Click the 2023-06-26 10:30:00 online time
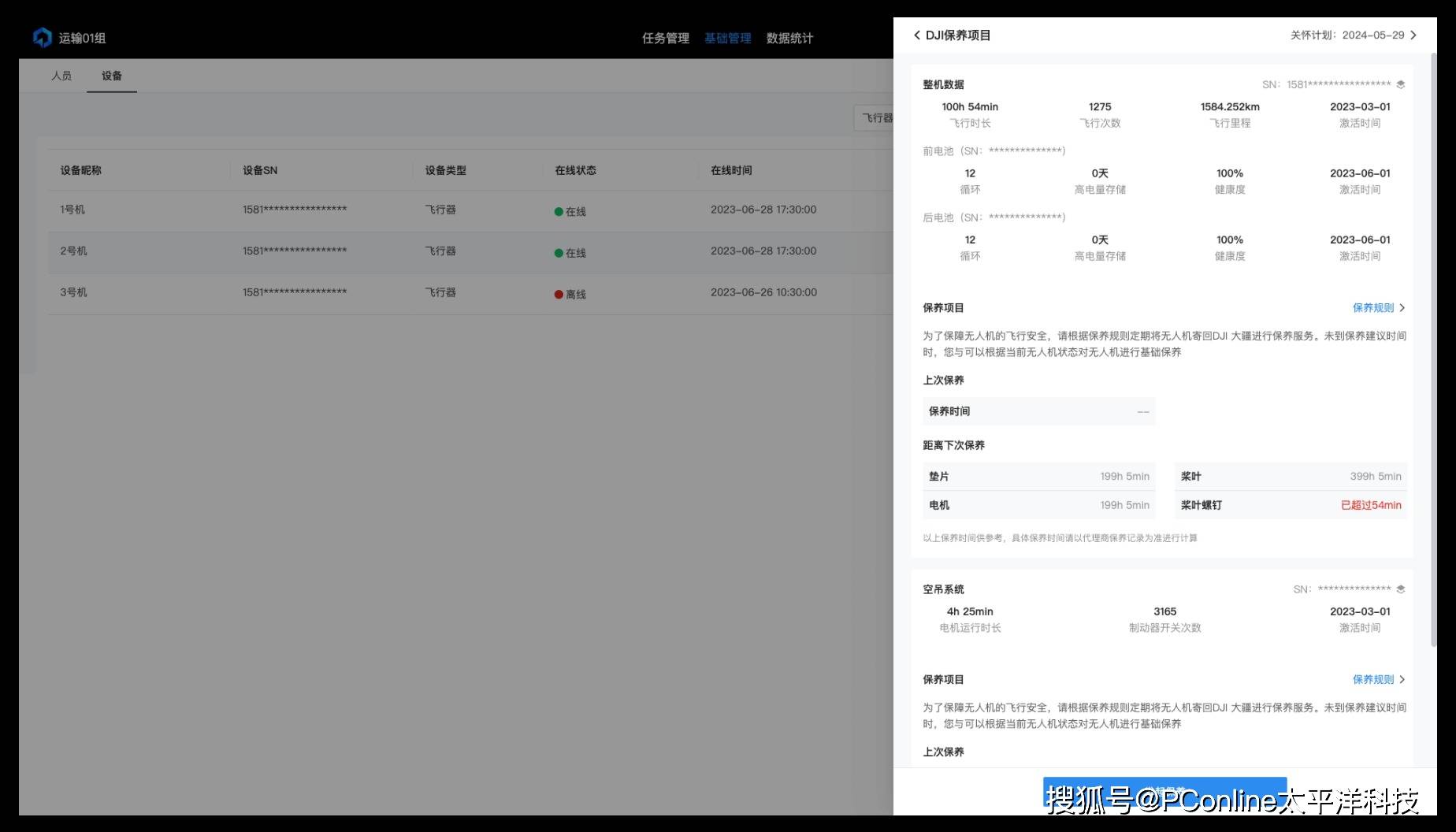Viewport: 1456px width, 832px height. coord(763,292)
